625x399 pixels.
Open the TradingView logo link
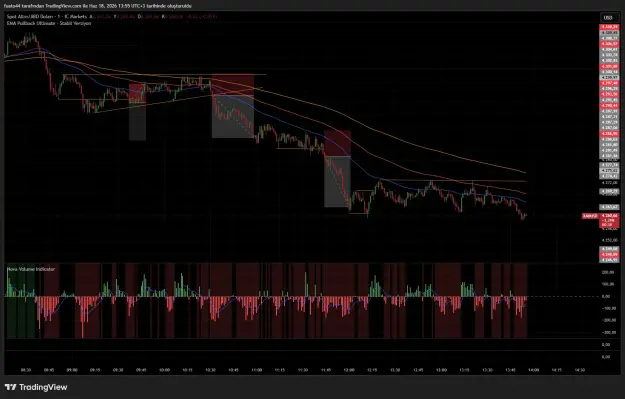tap(36, 387)
